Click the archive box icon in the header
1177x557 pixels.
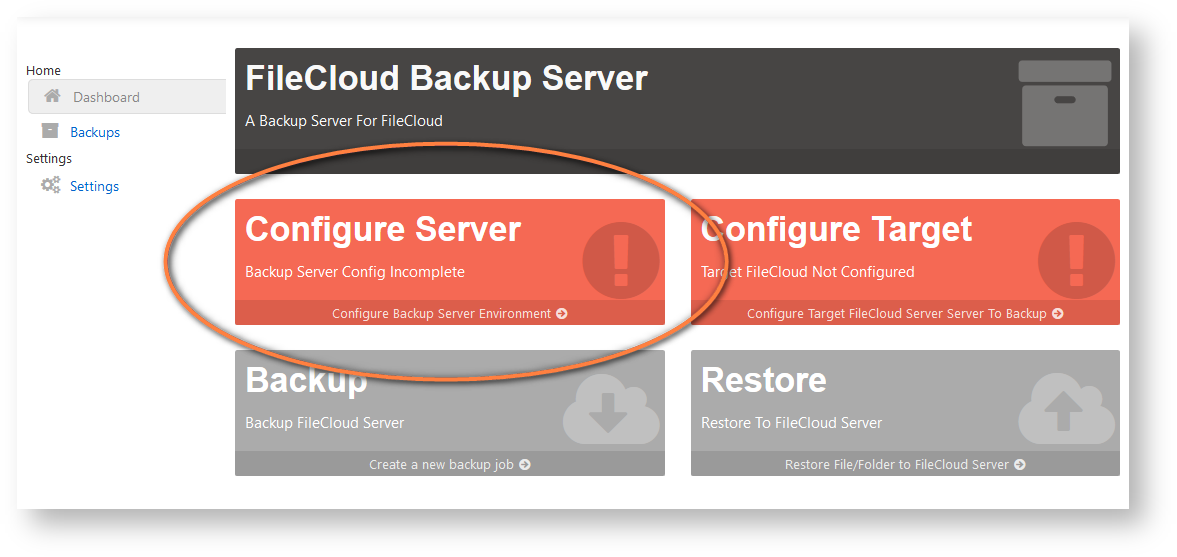(1064, 103)
